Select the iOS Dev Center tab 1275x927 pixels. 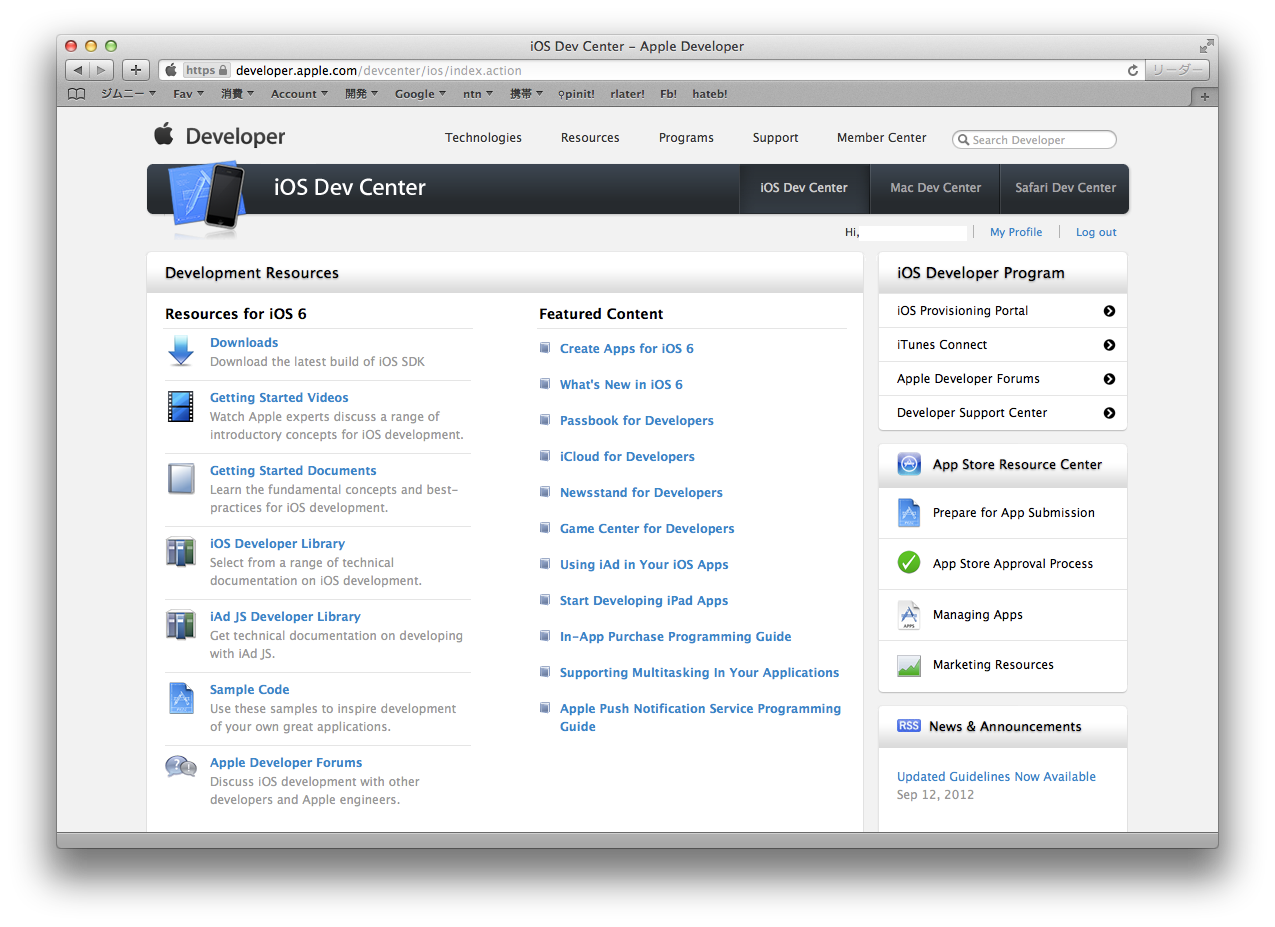(804, 188)
